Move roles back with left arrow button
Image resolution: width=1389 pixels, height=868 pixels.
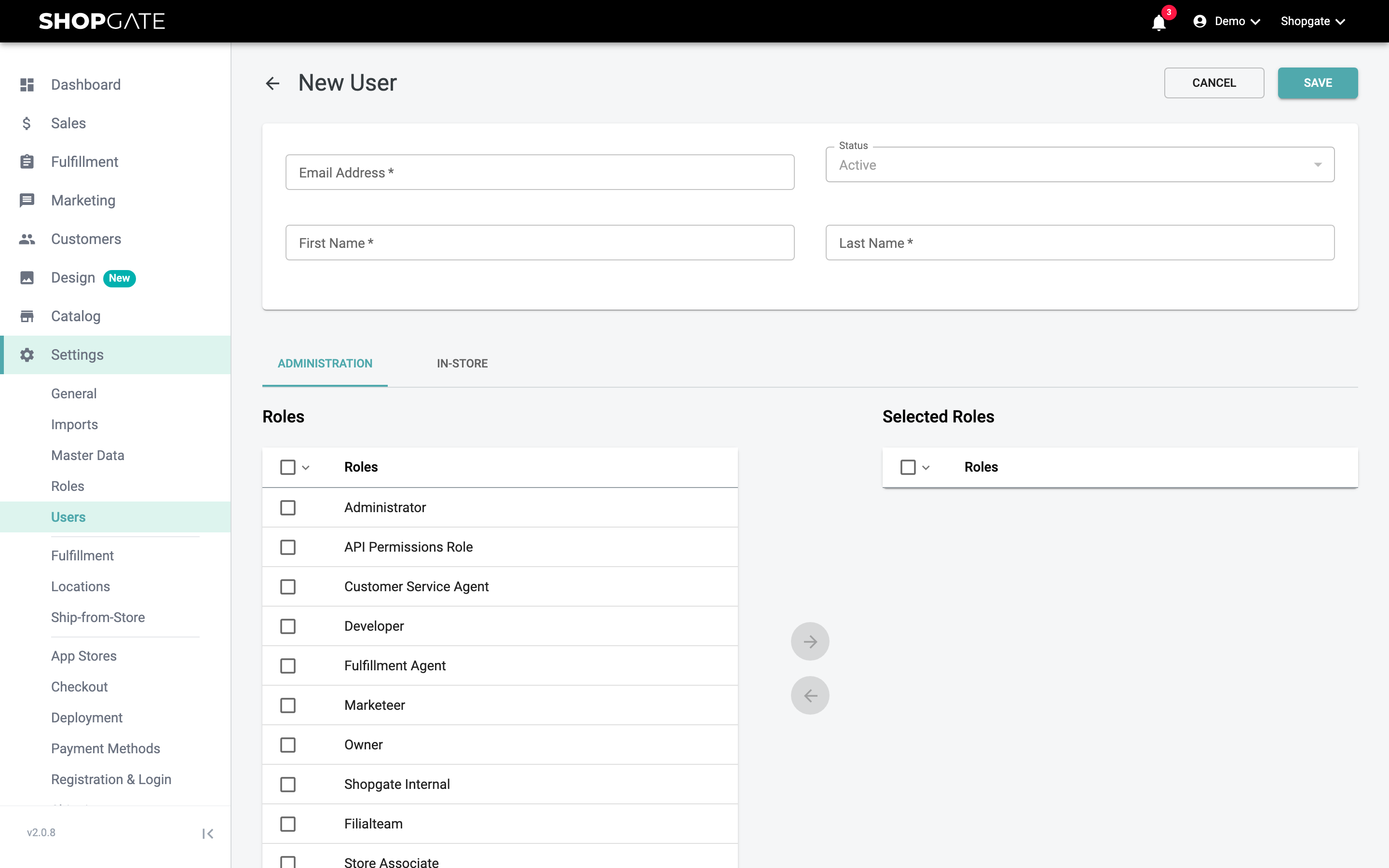pos(810,695)
